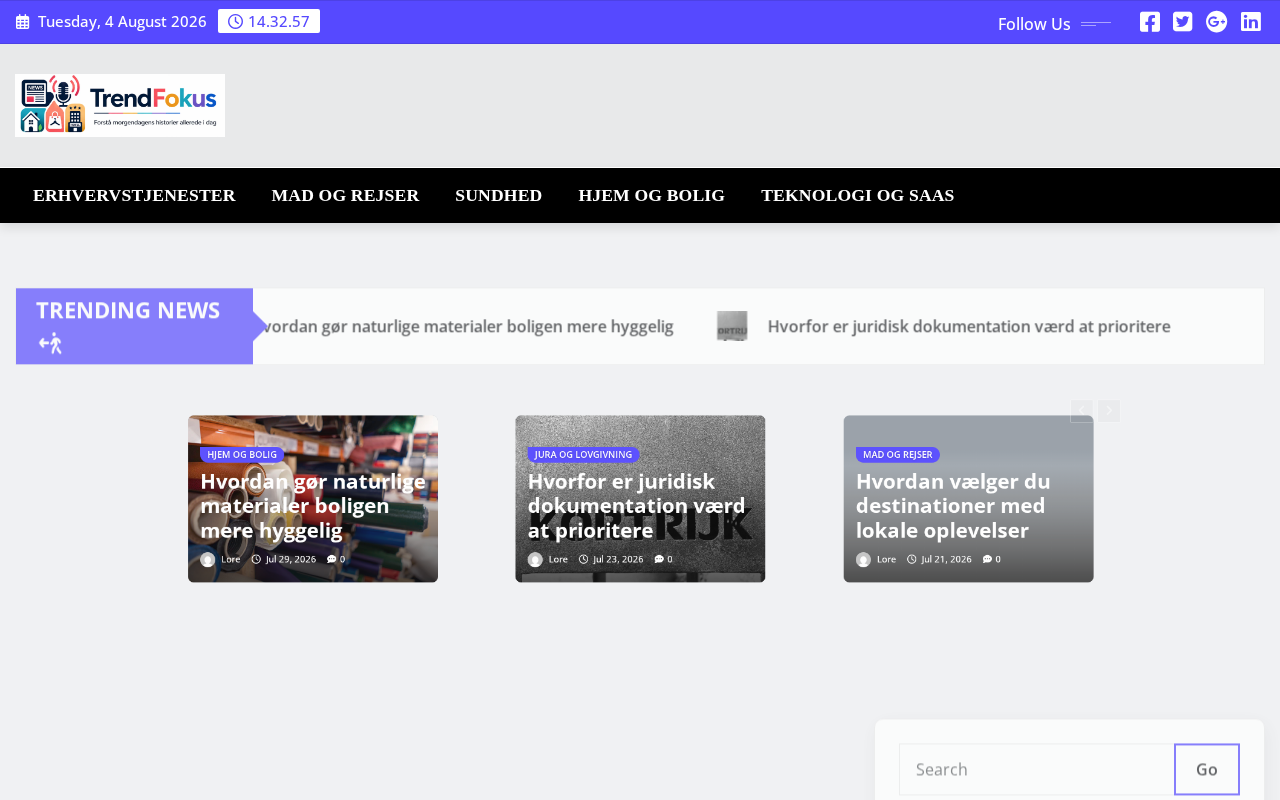Click the Search input field
1280x800 pixels.
(x=1037, y=769)
